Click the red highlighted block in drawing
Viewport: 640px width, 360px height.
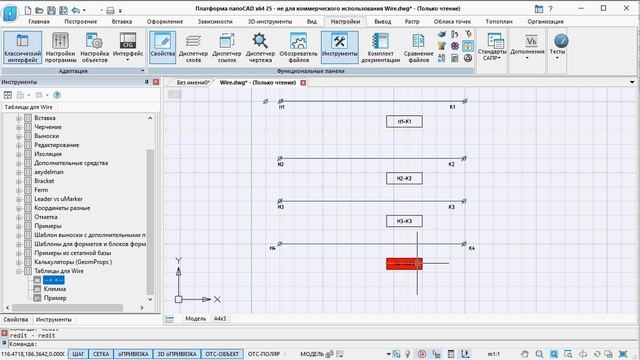click(404, 264)
